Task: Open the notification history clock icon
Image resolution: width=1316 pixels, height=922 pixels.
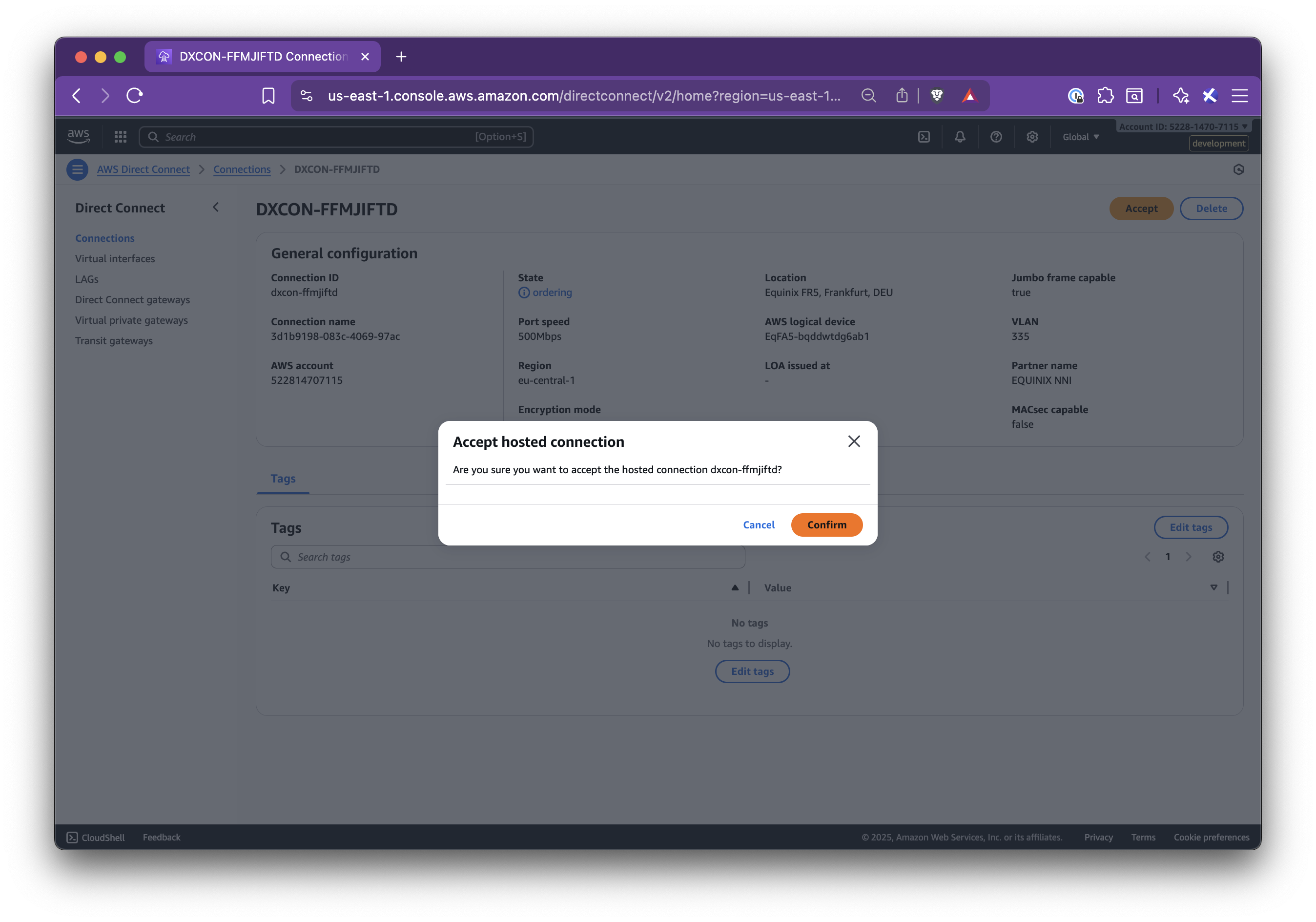Action: point(1238,169)
